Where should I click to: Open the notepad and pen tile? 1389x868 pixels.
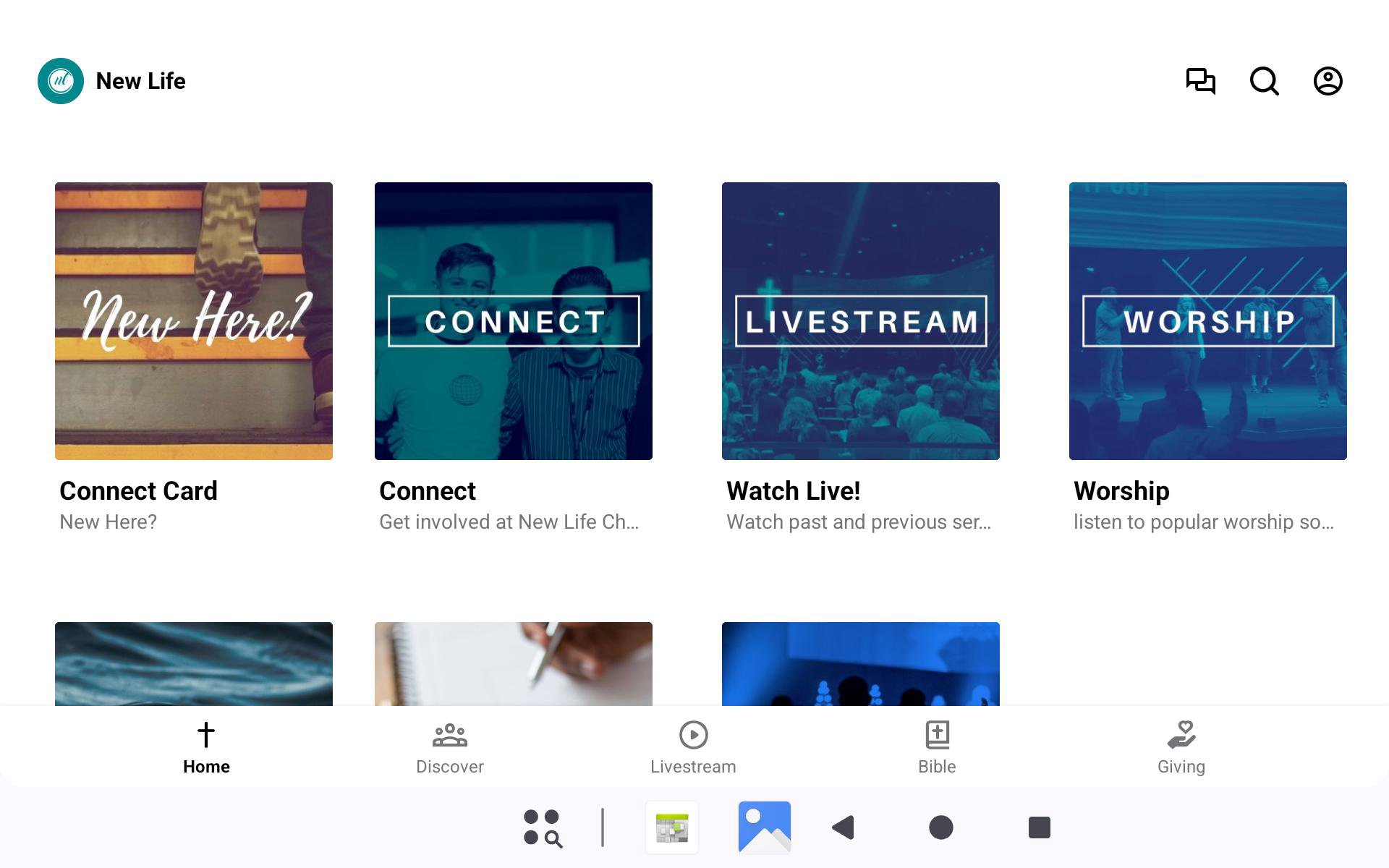514,663
